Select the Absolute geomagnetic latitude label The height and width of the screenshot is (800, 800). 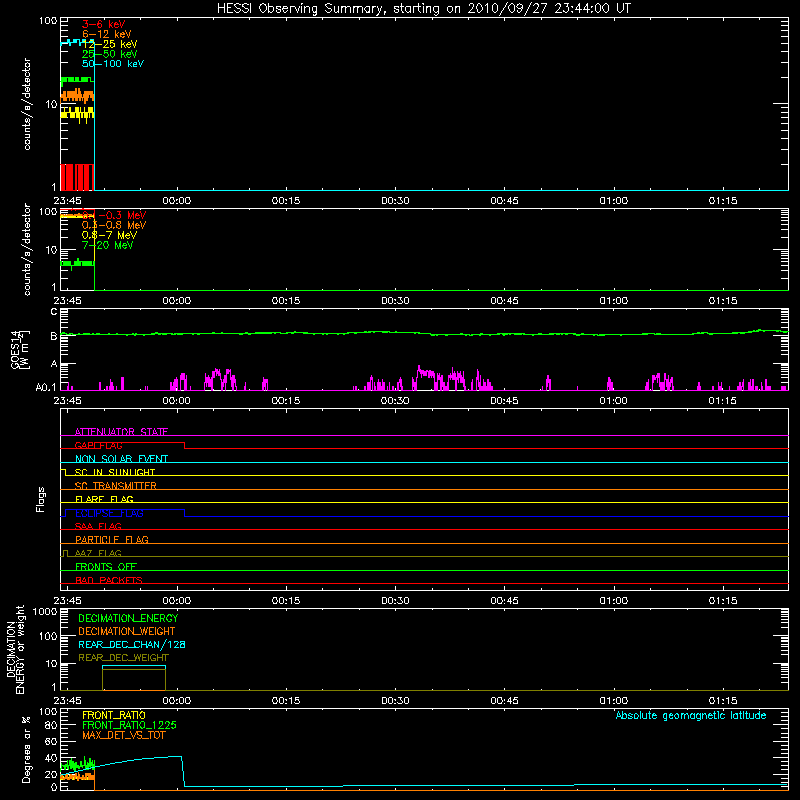(x=691, y=715)
